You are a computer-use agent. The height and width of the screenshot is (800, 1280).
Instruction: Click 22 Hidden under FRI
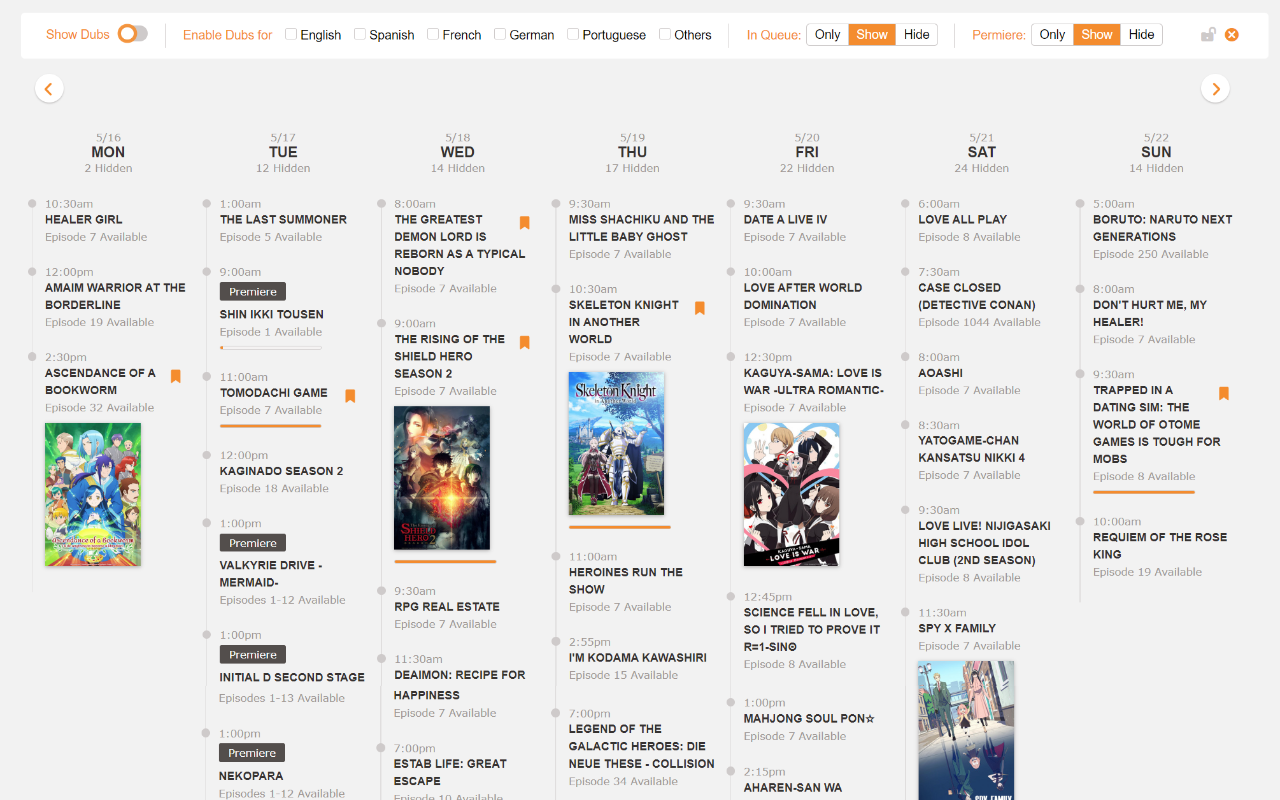coord(807,168)
